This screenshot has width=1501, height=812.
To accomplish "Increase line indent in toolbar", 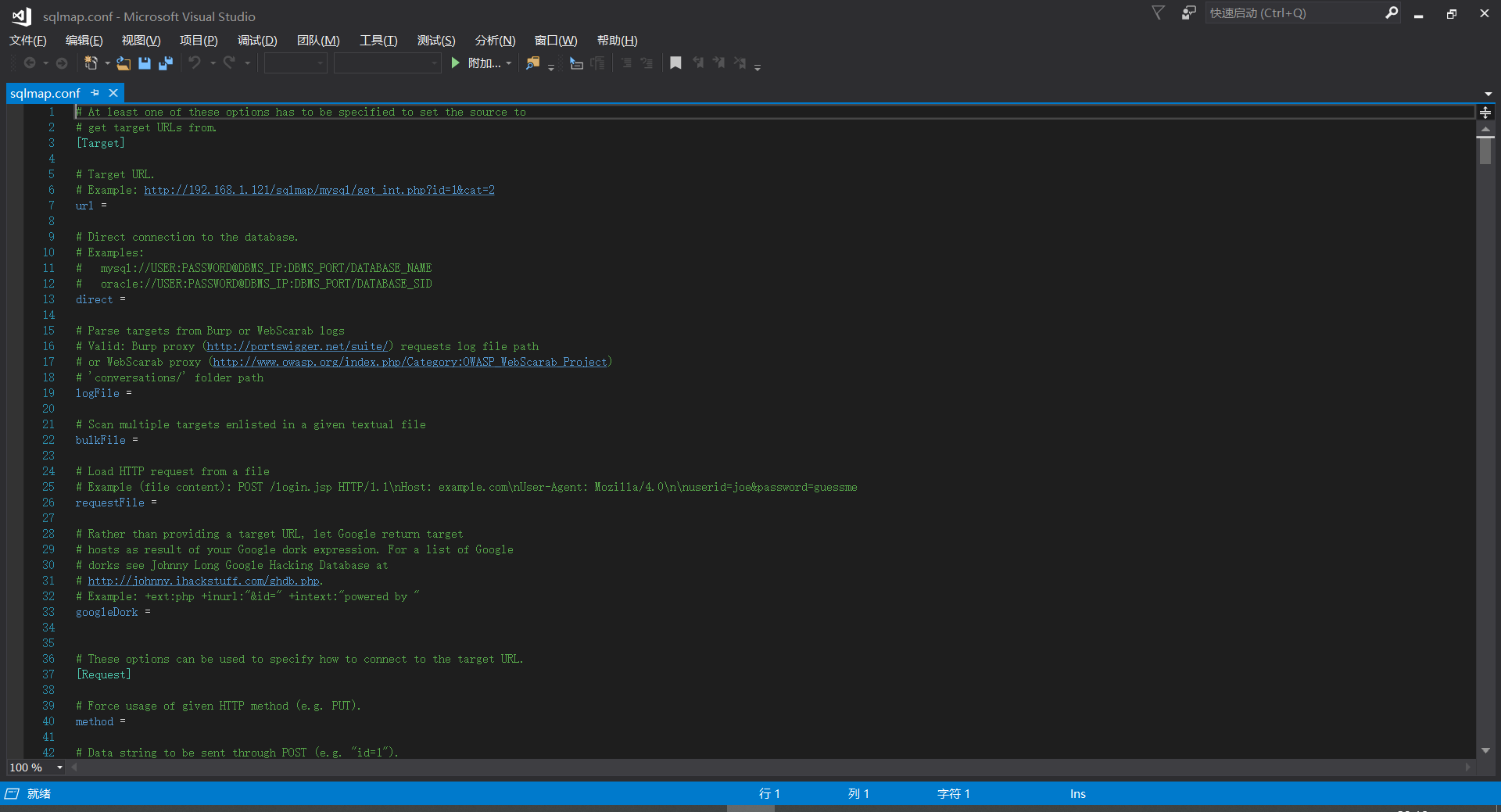I will point(647,63).
